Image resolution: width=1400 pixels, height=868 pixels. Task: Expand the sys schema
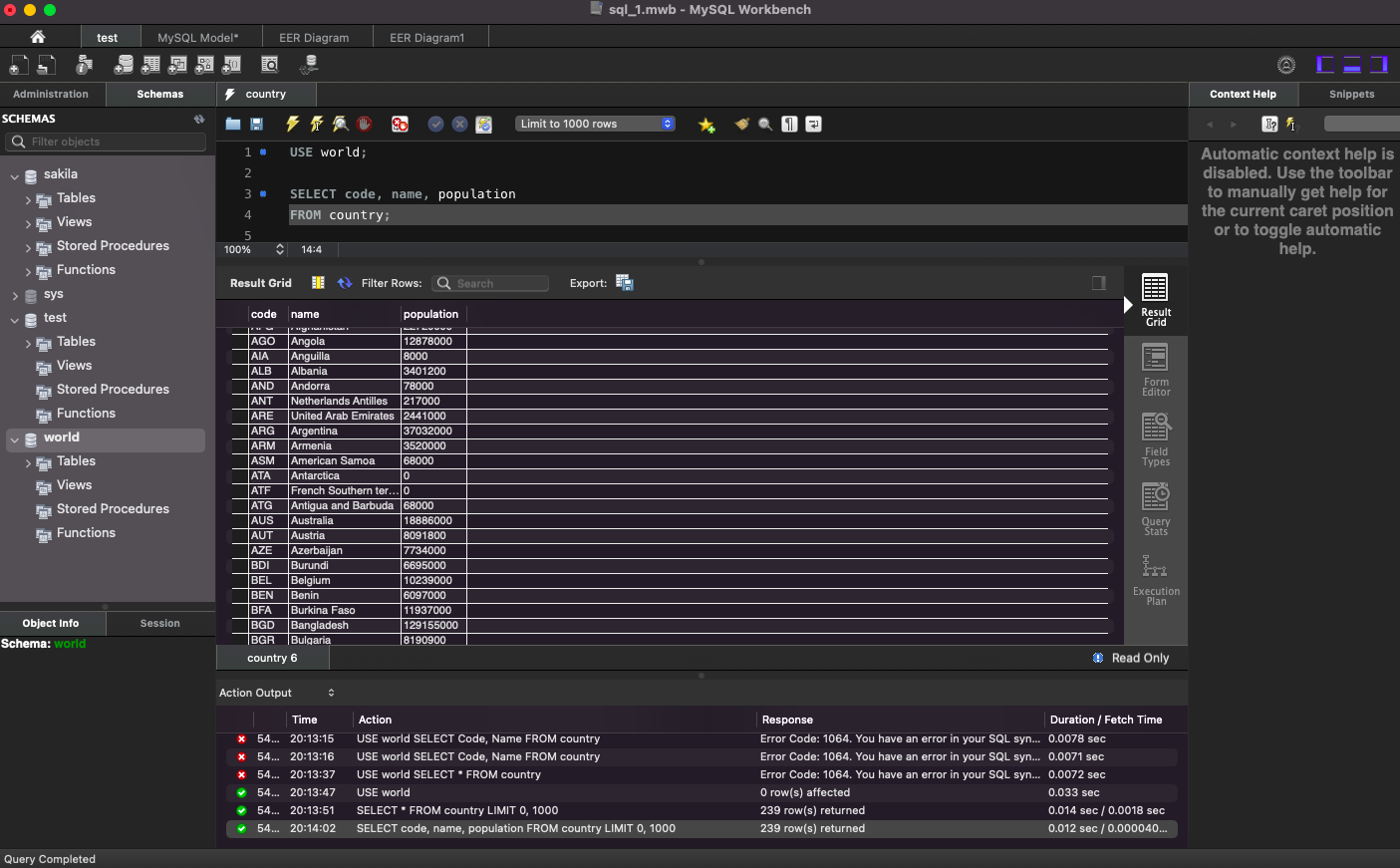pyautogui.click(x=15, y=295)
